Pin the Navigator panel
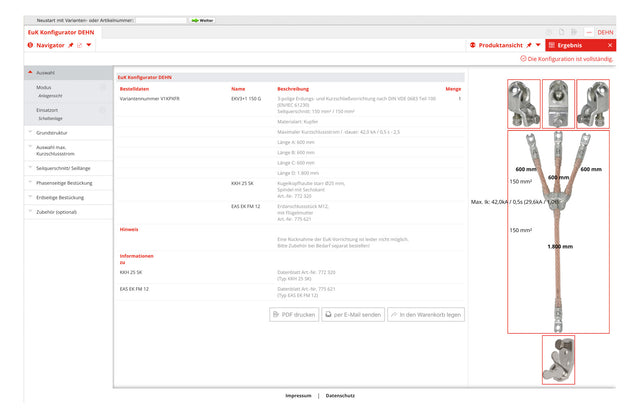This screenshot has height=418, width=640. [71, 45]
